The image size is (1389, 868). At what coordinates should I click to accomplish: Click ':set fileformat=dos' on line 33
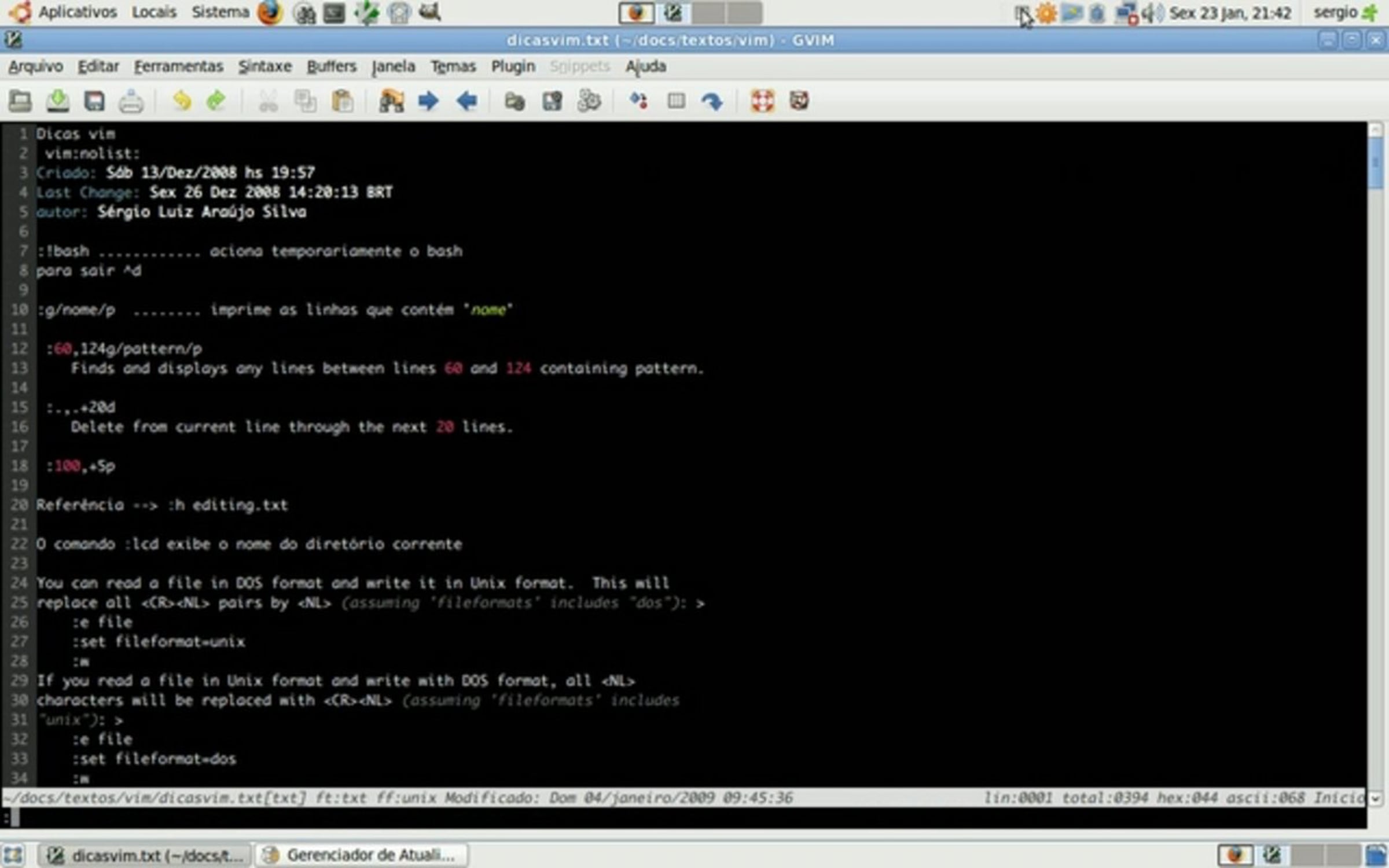pyautogui.click(x=155, y=759)
